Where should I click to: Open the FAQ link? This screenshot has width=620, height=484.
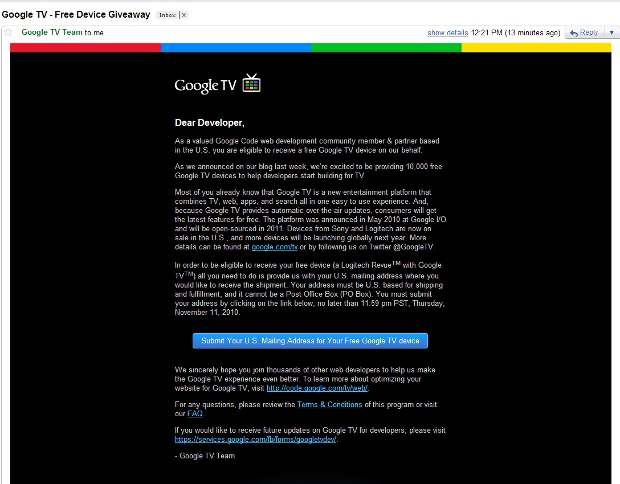[x=195, y=414]
